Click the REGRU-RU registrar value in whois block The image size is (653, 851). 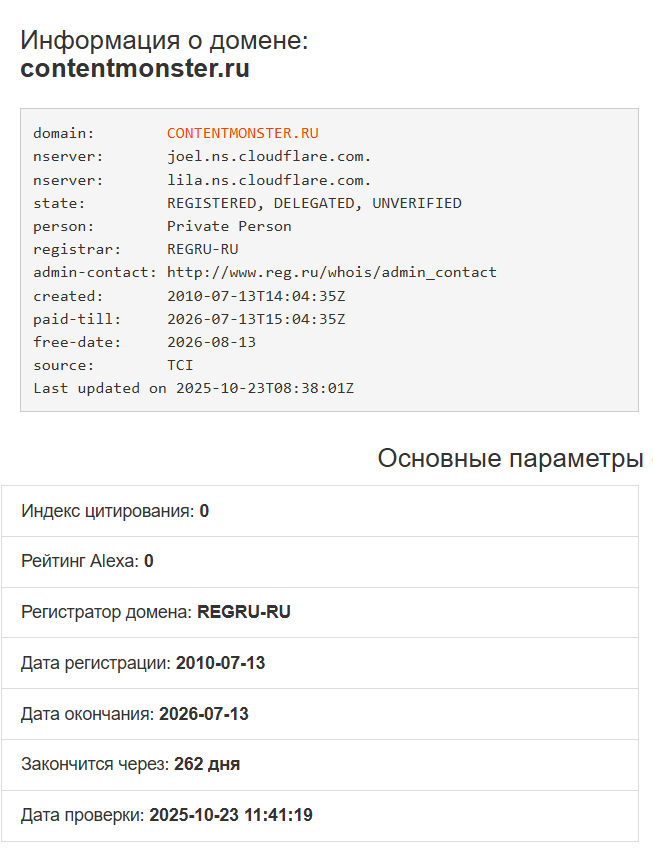(202, 249)
